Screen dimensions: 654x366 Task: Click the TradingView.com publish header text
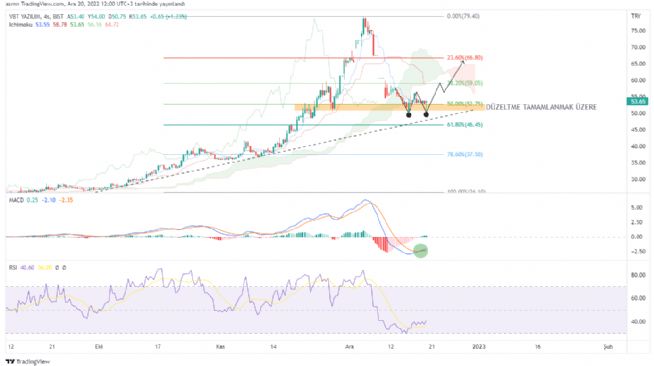click(93, 4)
